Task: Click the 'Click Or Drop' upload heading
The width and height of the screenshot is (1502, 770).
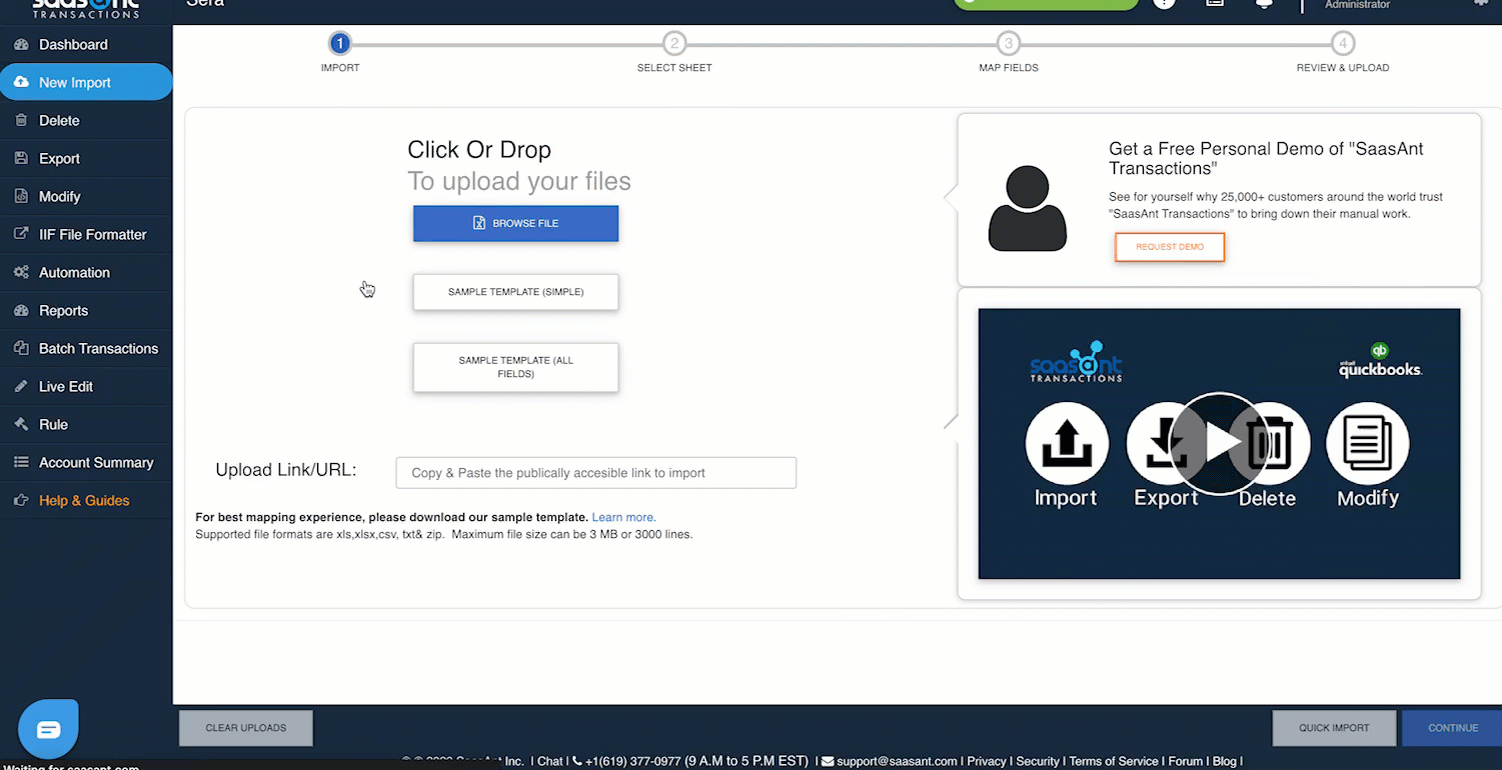Action: point(479,150)
